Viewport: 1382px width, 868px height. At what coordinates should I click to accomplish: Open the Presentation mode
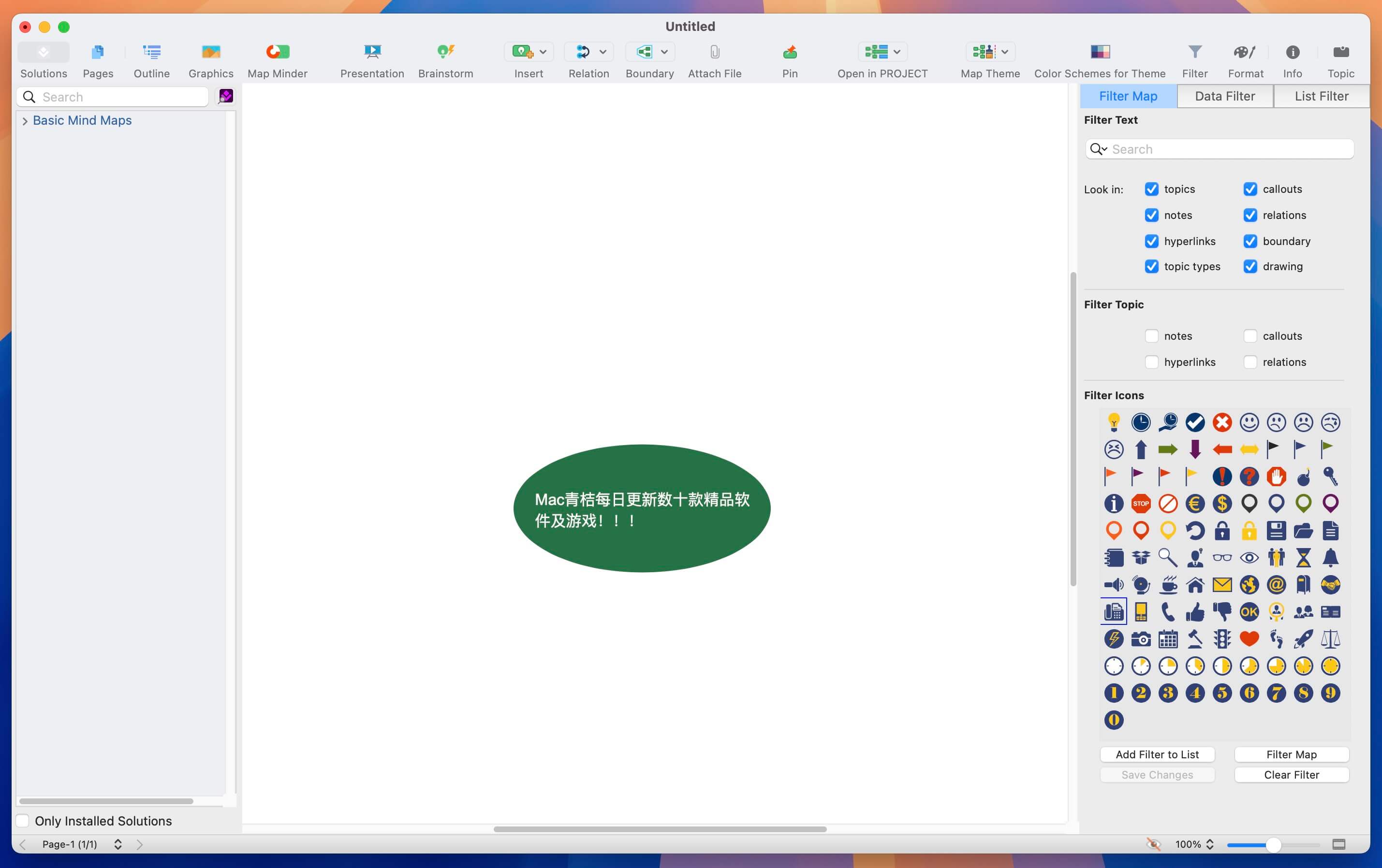372,58
